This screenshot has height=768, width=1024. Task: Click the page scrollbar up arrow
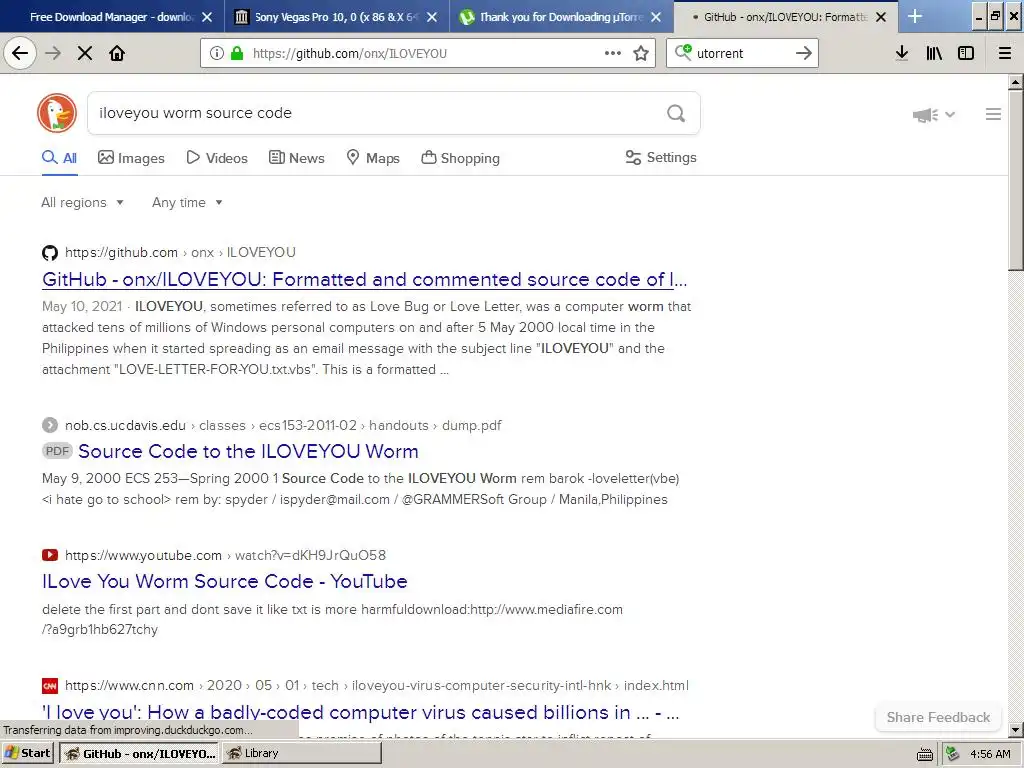pyautogui.click(x=1016, y=82)
